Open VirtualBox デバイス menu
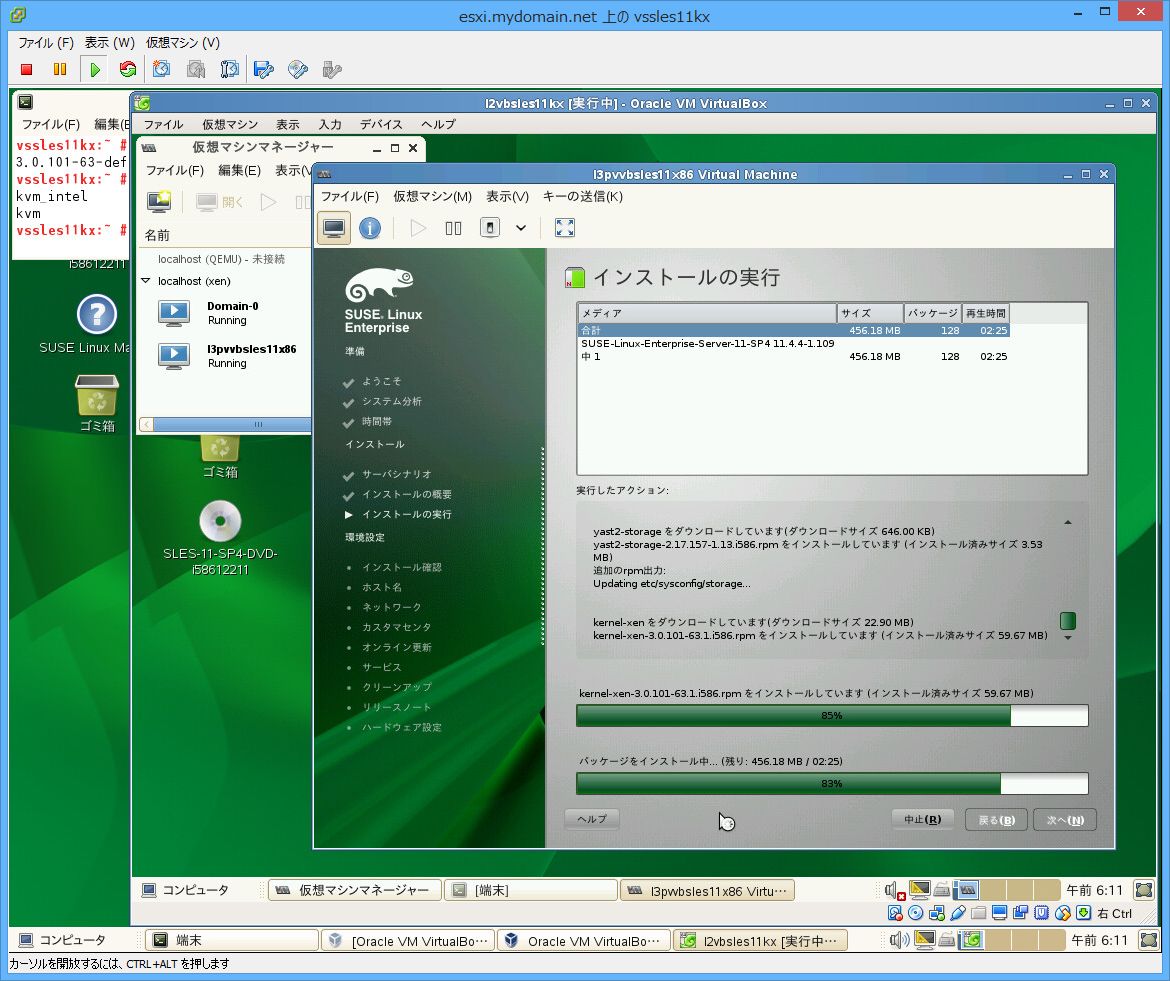Image resolution: width=1170 pixels, height=981 pixels. click(x=381, y=125)
